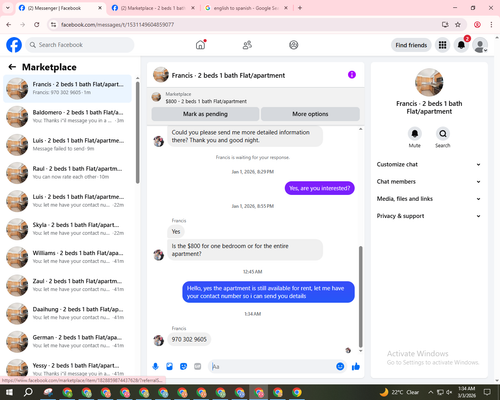Screen dimensions: 500x400
Task: Open Daaihung conversation
Action: point(67,313)
